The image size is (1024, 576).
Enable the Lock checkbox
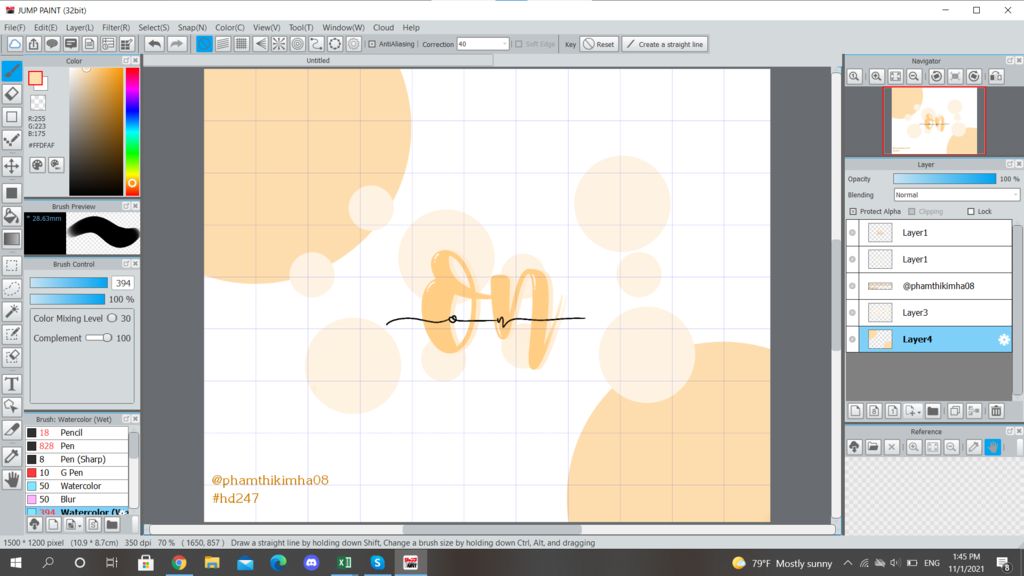970,212
